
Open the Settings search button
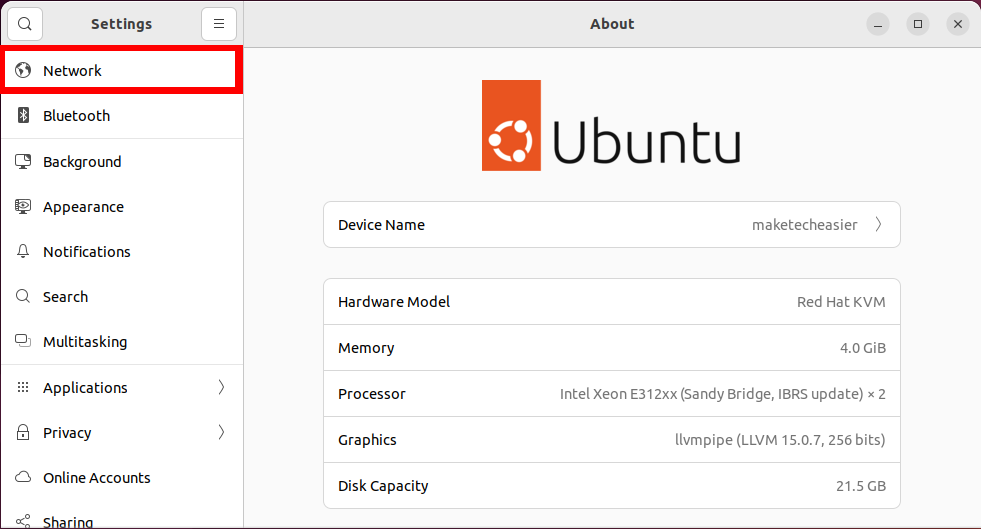(x=25, y=24)
